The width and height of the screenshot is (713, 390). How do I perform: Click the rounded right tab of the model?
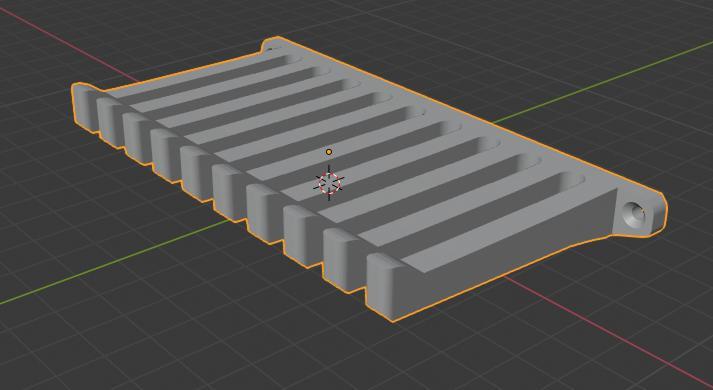[640, 213]
